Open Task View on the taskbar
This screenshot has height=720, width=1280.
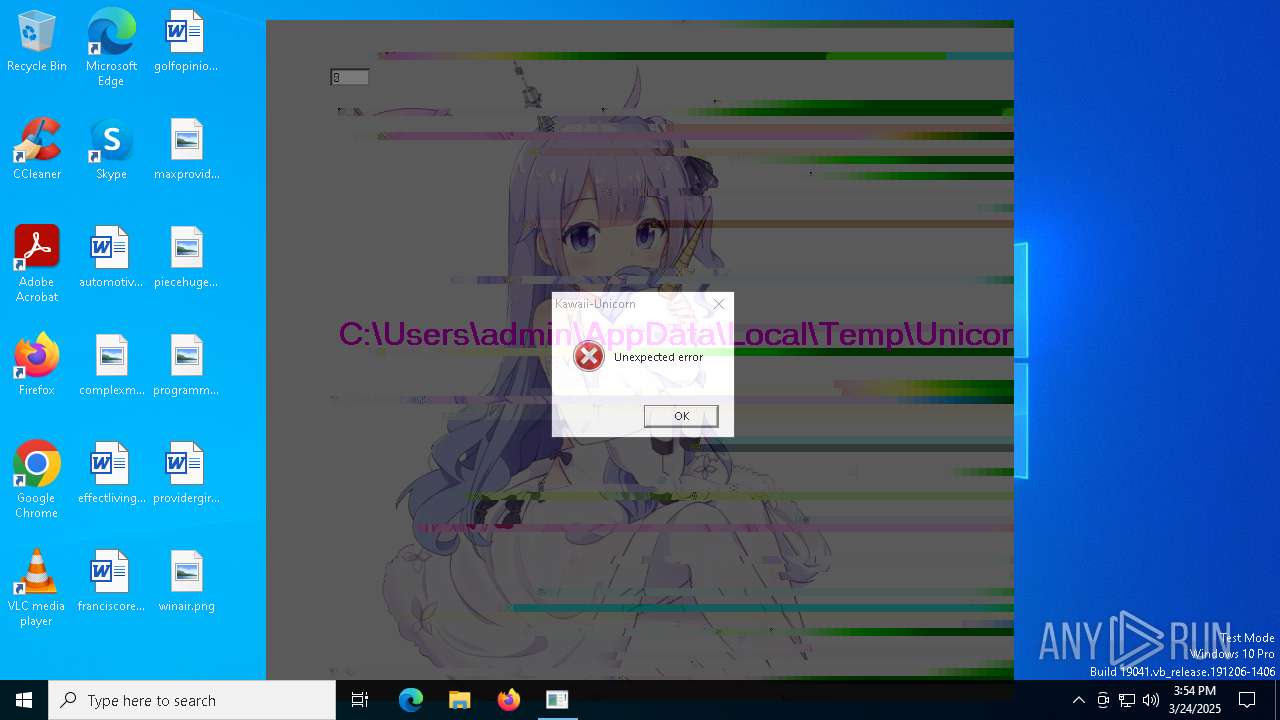coord(360,700)
